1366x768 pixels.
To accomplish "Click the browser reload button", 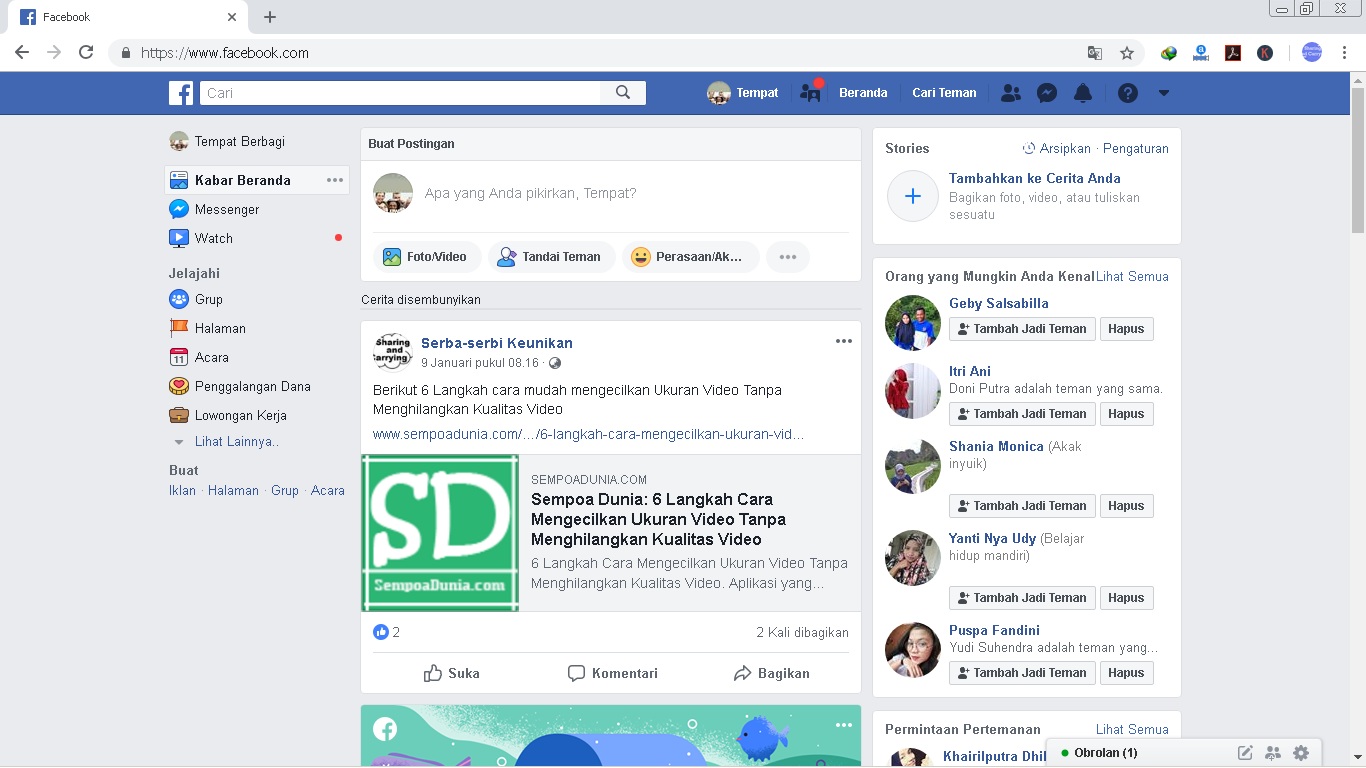I will click(x=86, y=53).
